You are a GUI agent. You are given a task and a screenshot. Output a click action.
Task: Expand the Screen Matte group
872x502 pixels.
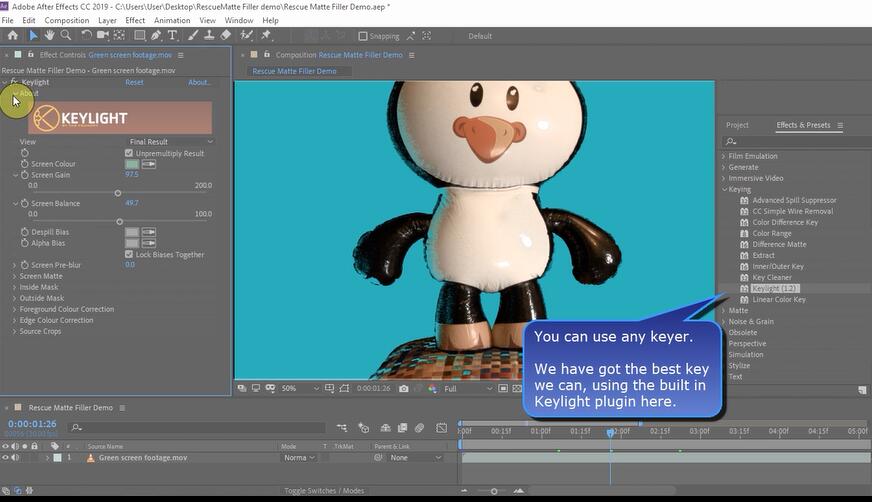click(x=14, y=276)
